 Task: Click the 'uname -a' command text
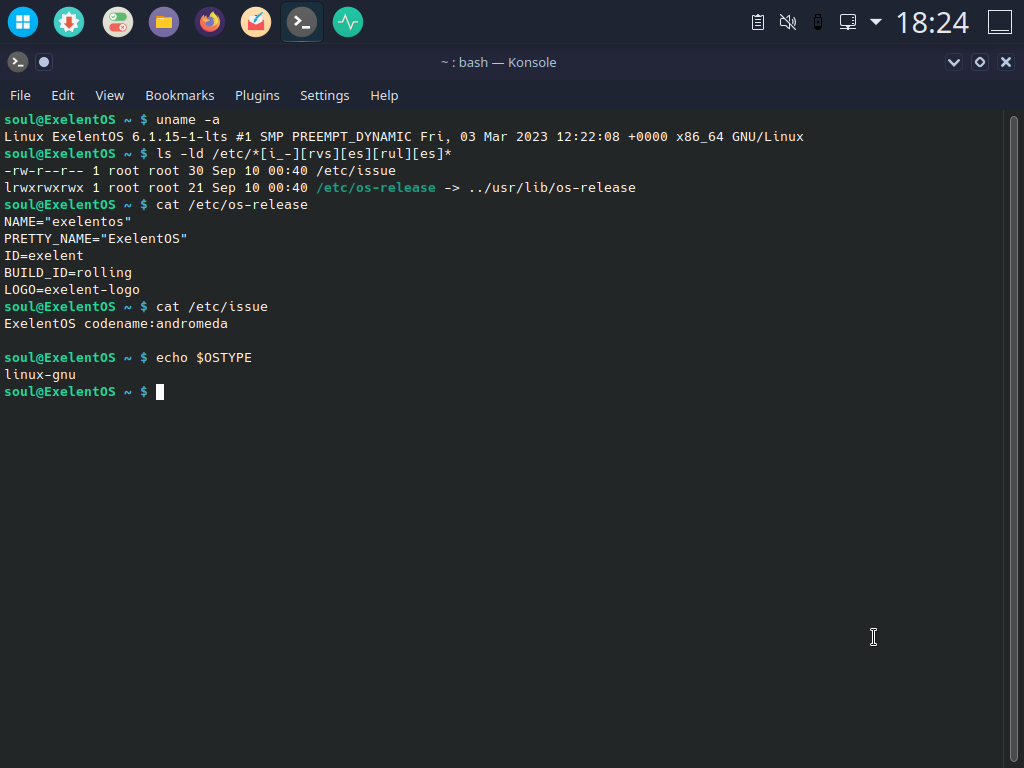(188, 120)
